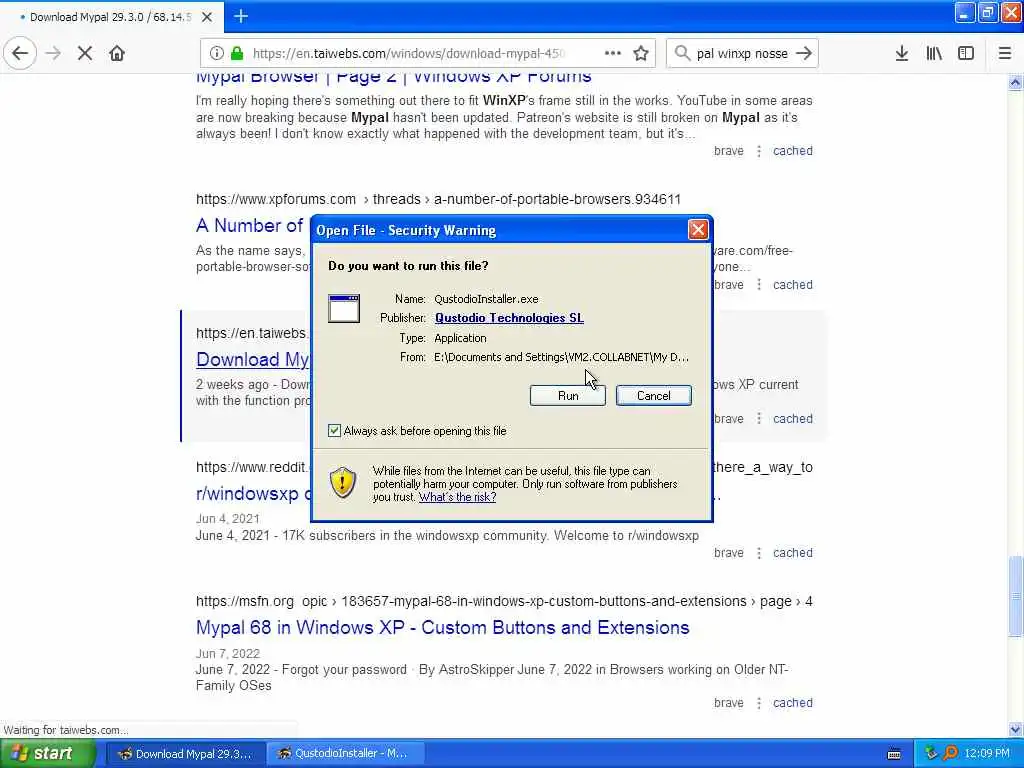
Task: Open three-dot options beside portable browsers result
Action: [759, 285]
